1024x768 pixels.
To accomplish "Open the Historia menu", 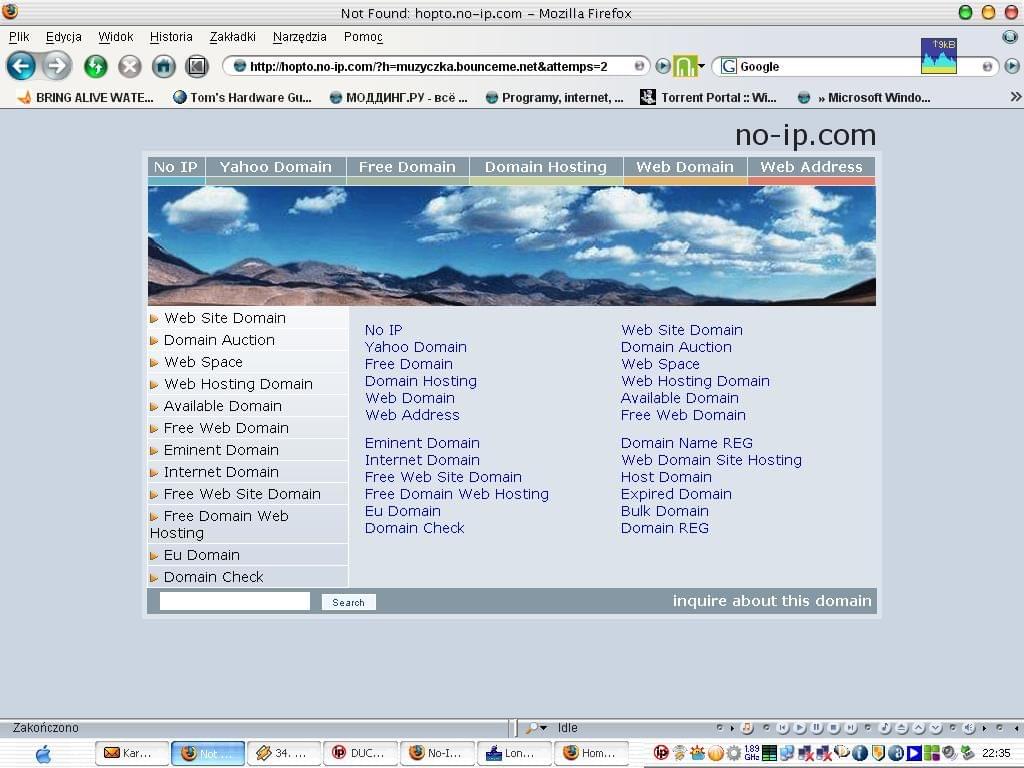I will (171, 37).
